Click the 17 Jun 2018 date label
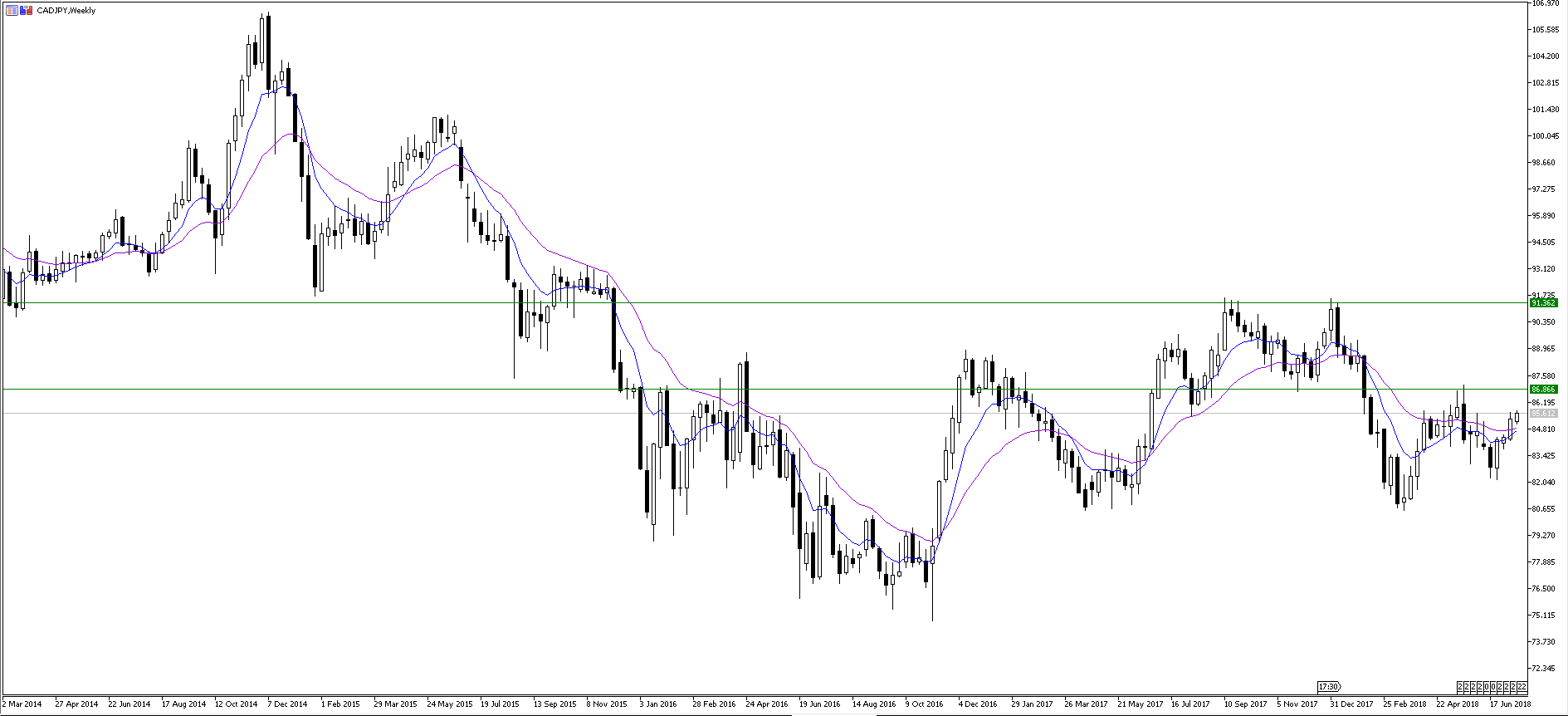 coord(1511,704)
